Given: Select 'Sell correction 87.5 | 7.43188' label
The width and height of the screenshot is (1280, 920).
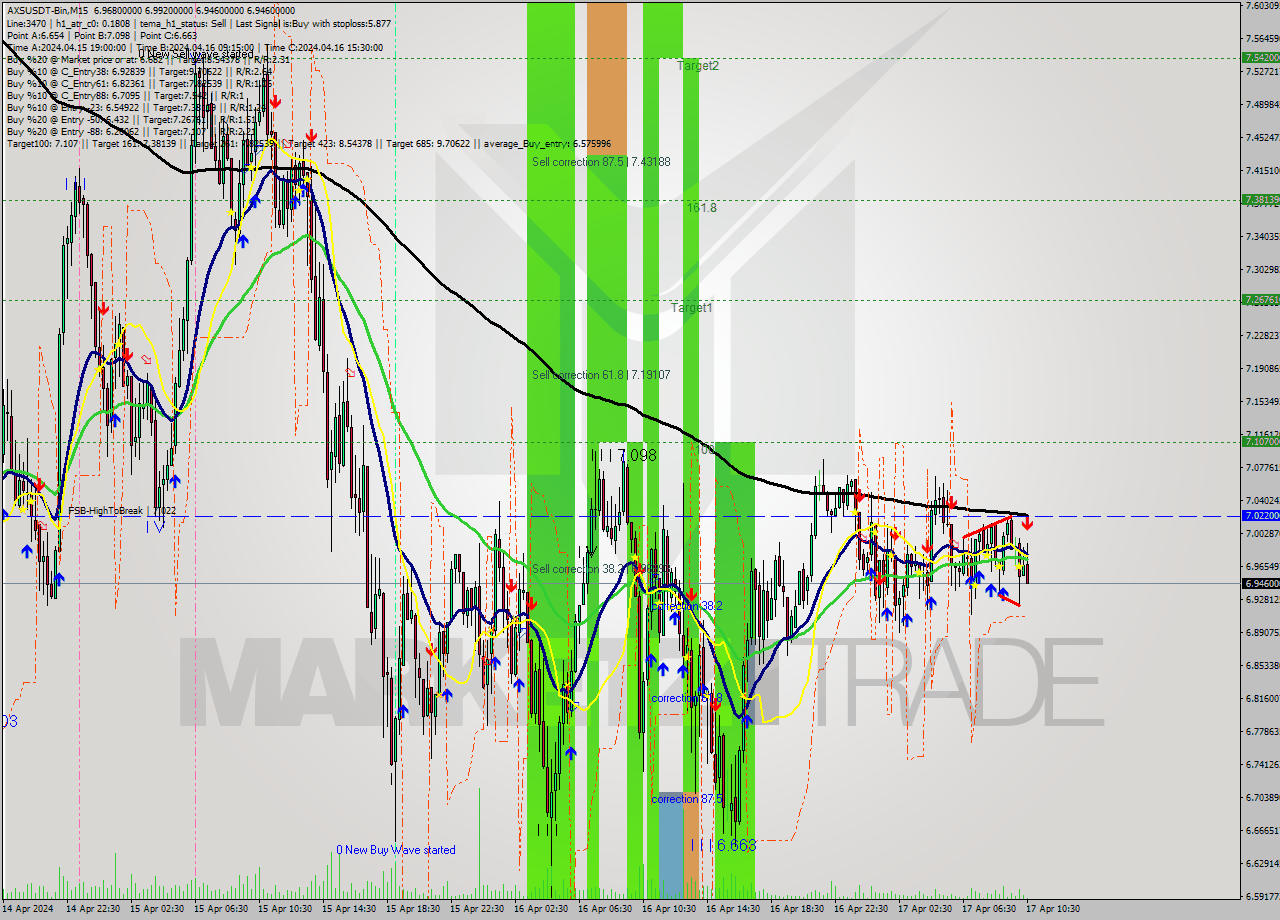Looking at the screenshot, I should (601, 161).
